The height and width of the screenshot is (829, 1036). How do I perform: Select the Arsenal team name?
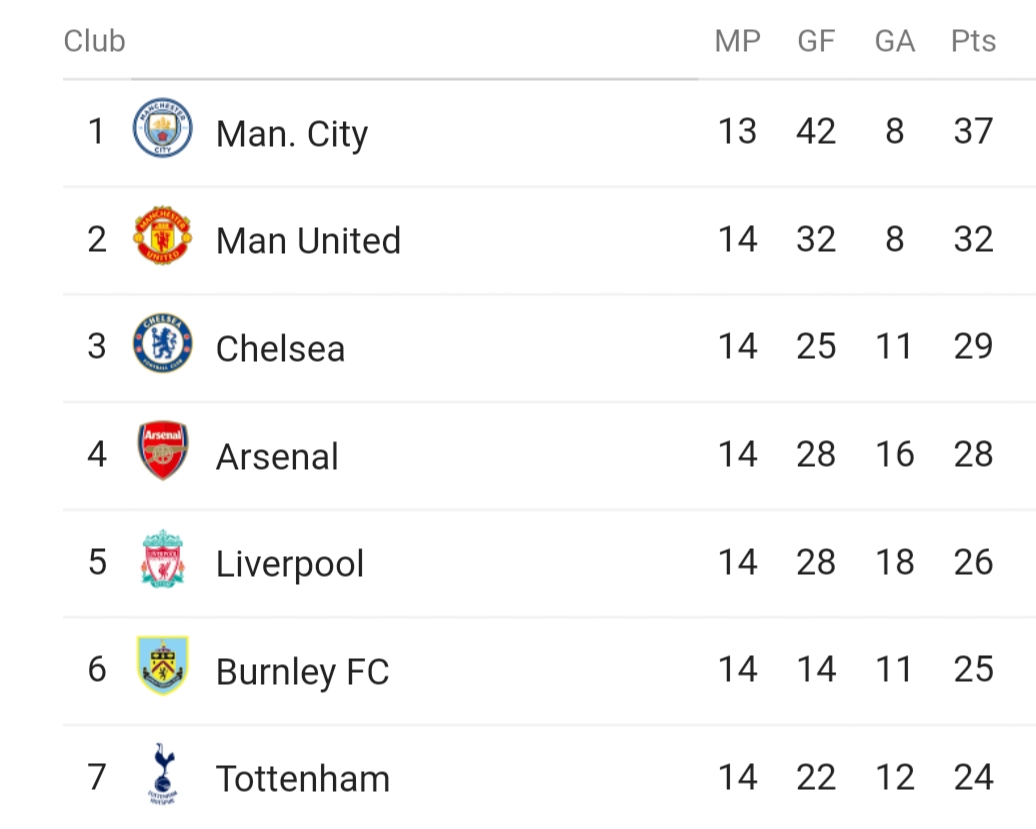(277, 457)
